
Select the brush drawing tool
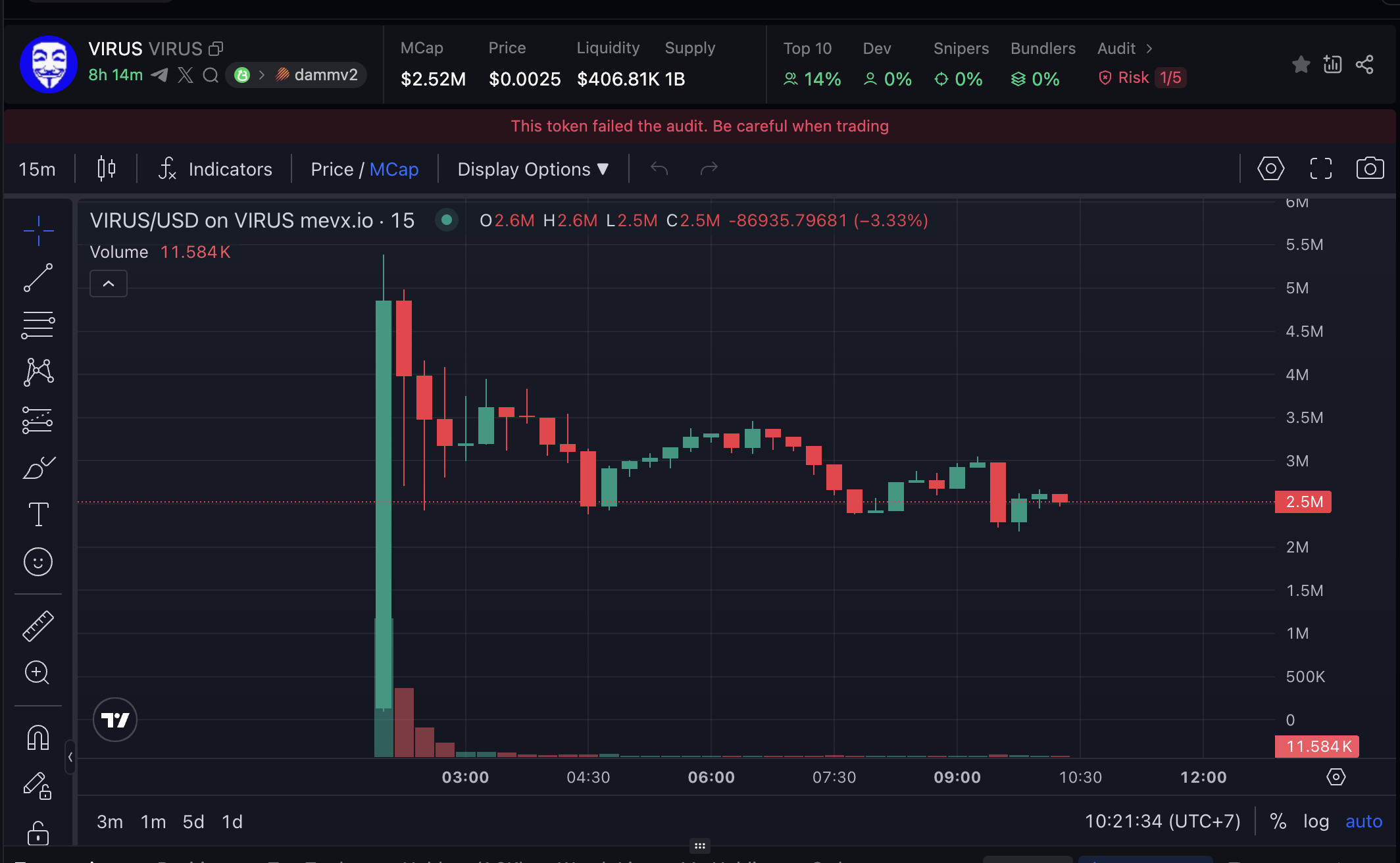38,467
